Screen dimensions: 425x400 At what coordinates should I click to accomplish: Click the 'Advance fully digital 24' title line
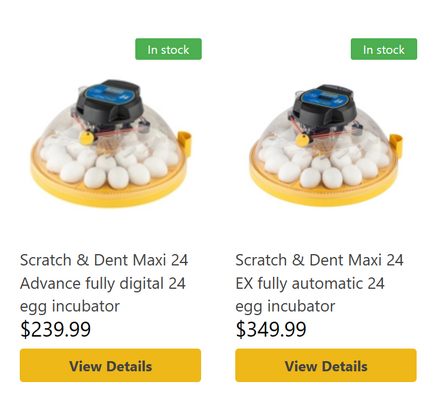click(103, 284)
